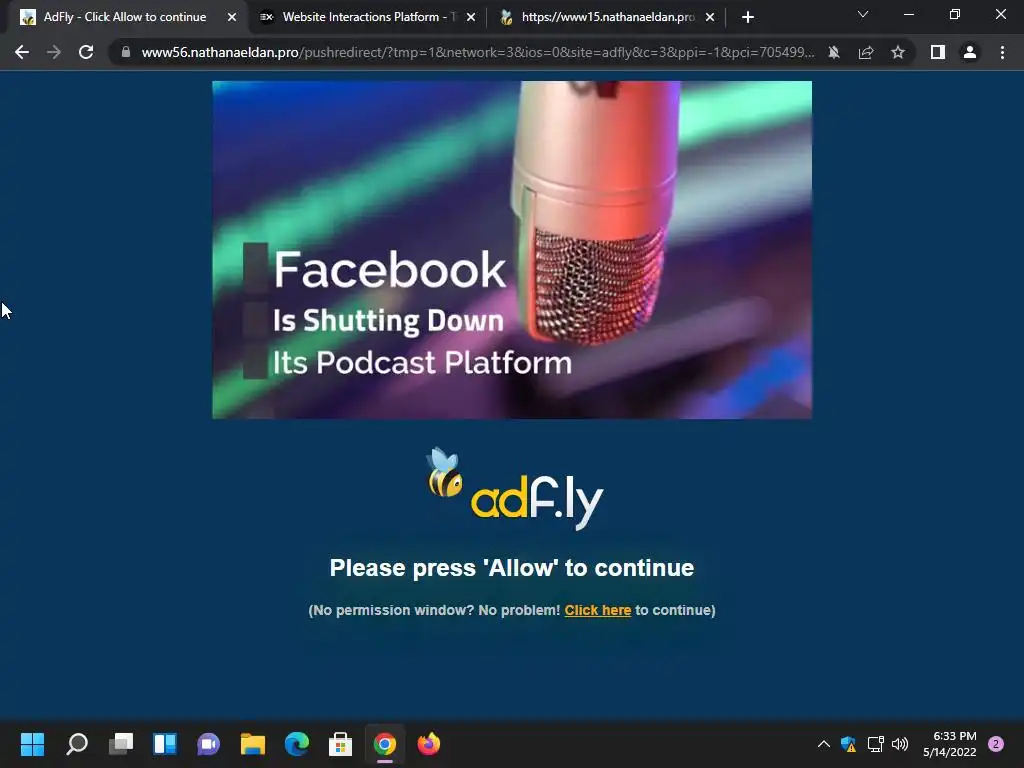Viewport: 1024px width, 768px height.
Task: Launch Firefox from the taskbar
Action: coord(428,744)
